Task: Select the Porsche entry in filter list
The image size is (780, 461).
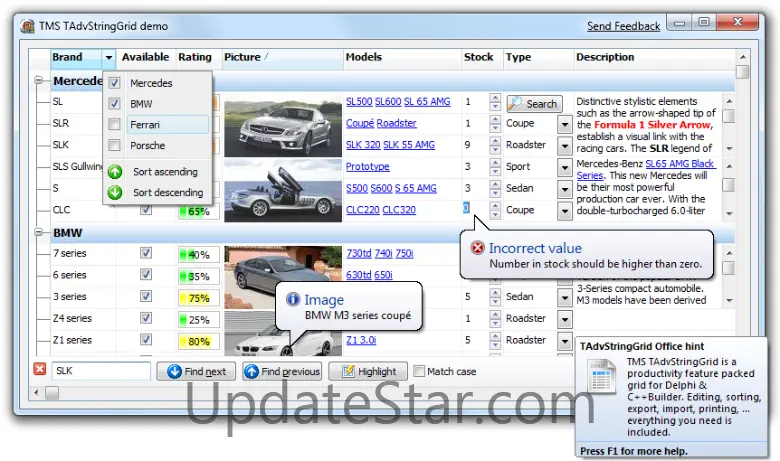Action: point(148,146)
